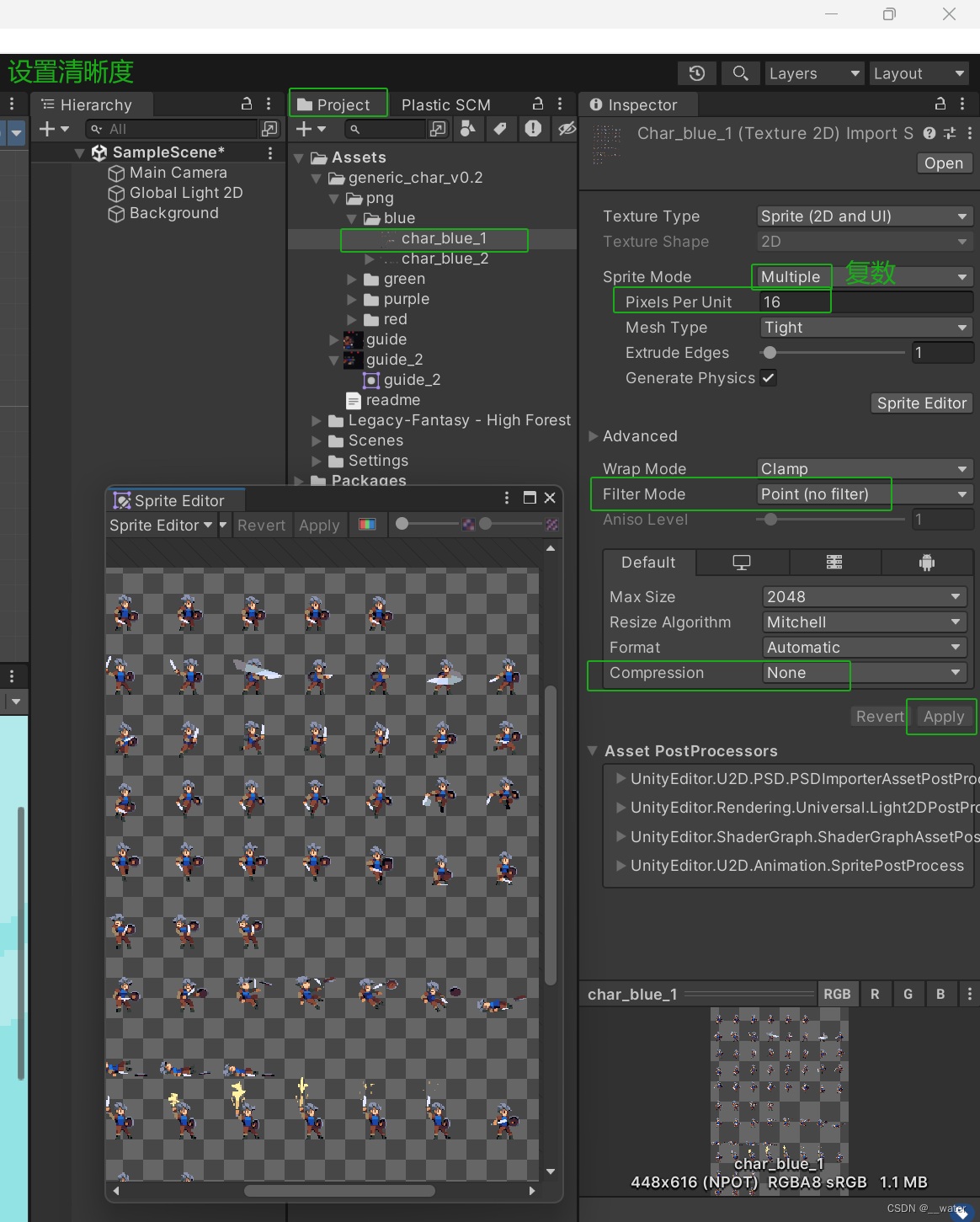This screenshot has width=980, height=1222.
Task: Click Revert in the Inspector
Action: pos(879,717)
